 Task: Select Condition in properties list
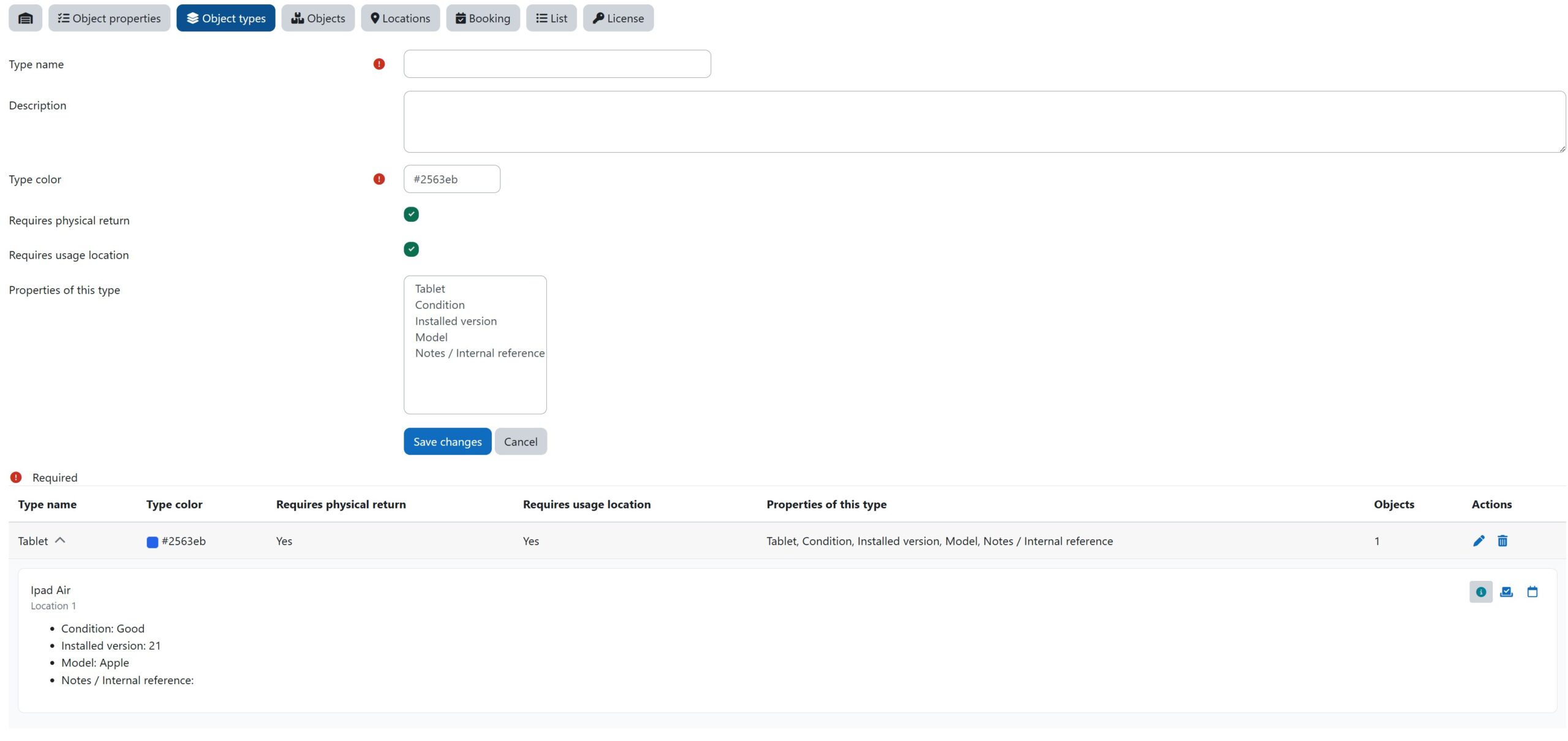click(x=440, y=305)
